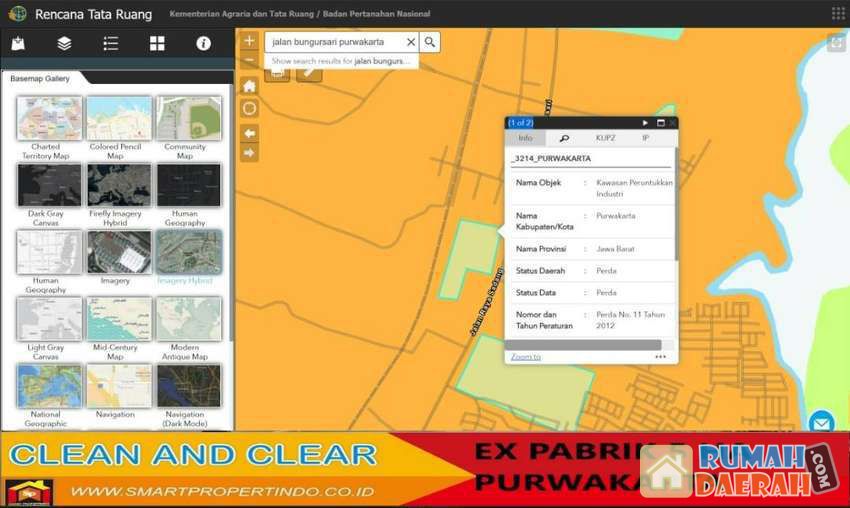Screen dimensions: 850x508
Task: Go to the default map extent
Action: pos(249,86)
